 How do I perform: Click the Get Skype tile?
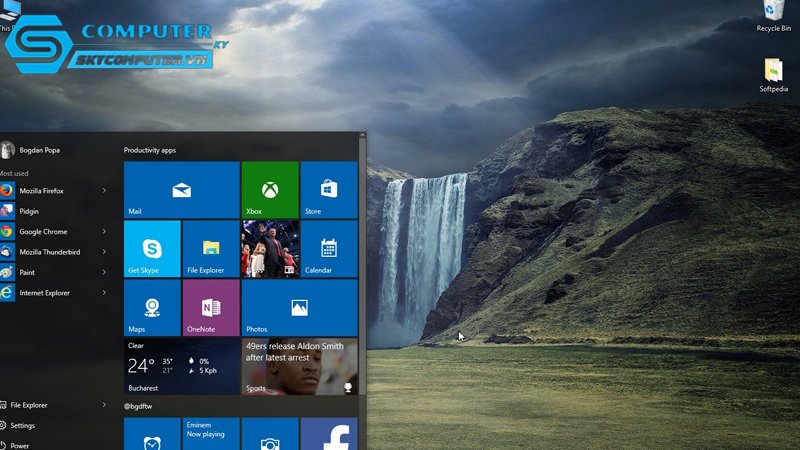pos(152,249)
